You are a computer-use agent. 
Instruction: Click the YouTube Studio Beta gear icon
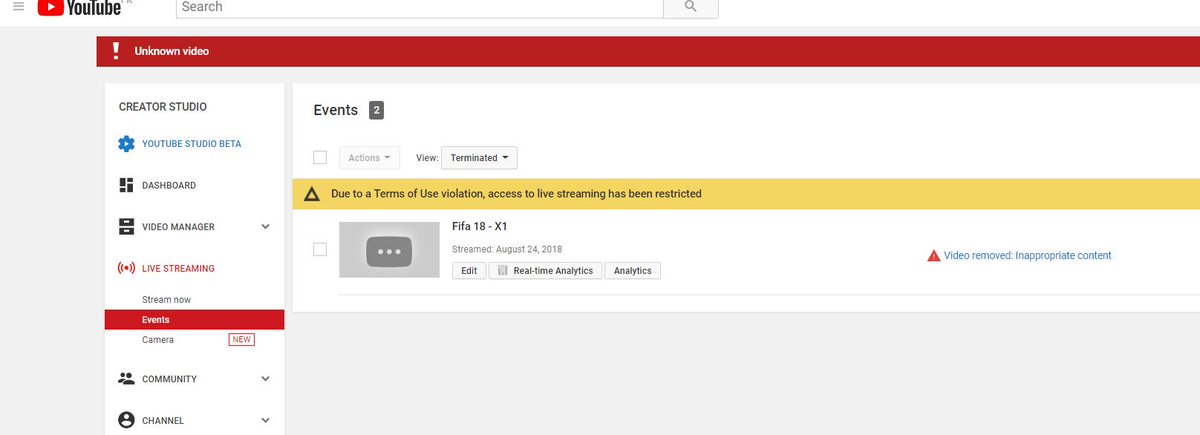(x=126, y=143)
